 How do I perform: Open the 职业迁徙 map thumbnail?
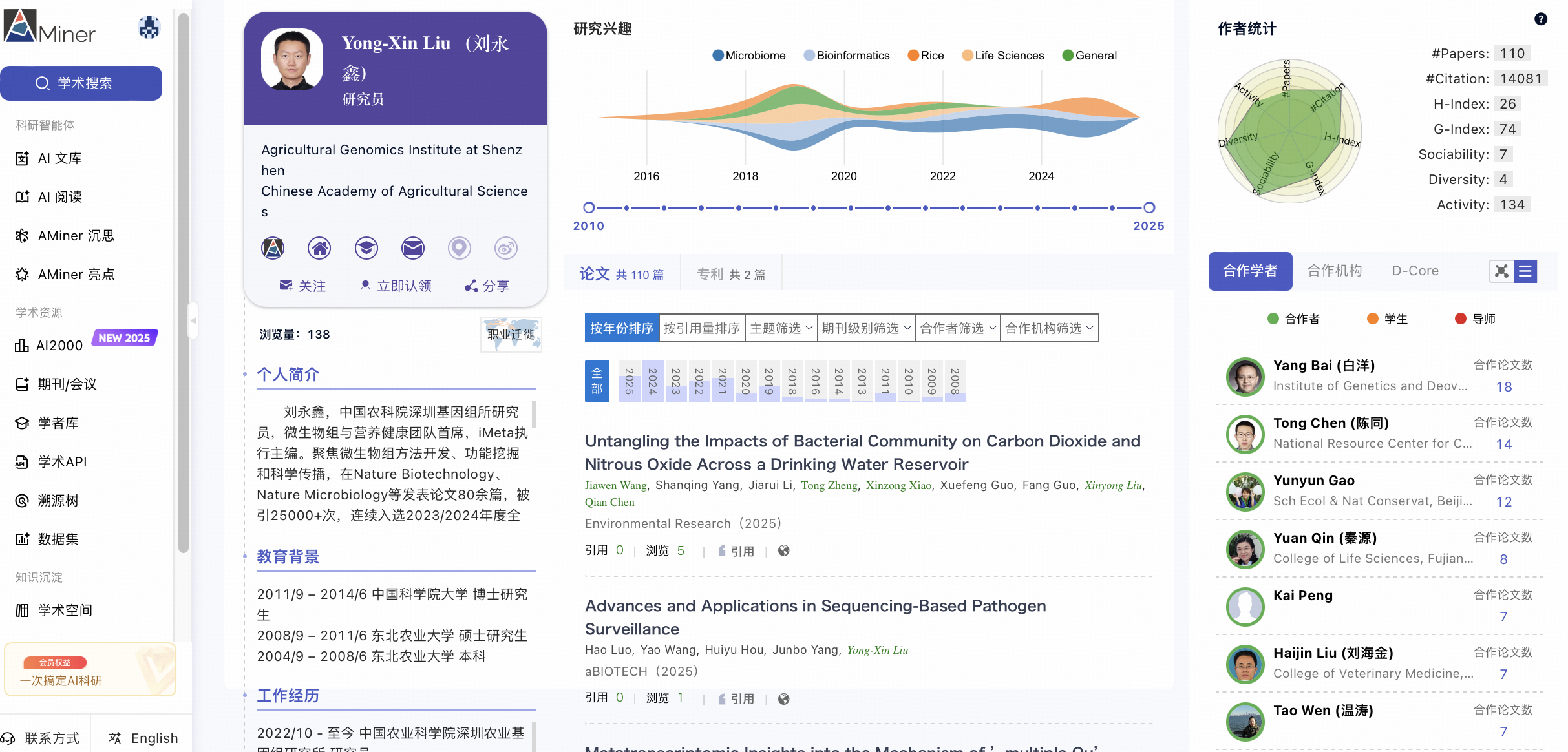pyautogui.click(x=511, y=334)
